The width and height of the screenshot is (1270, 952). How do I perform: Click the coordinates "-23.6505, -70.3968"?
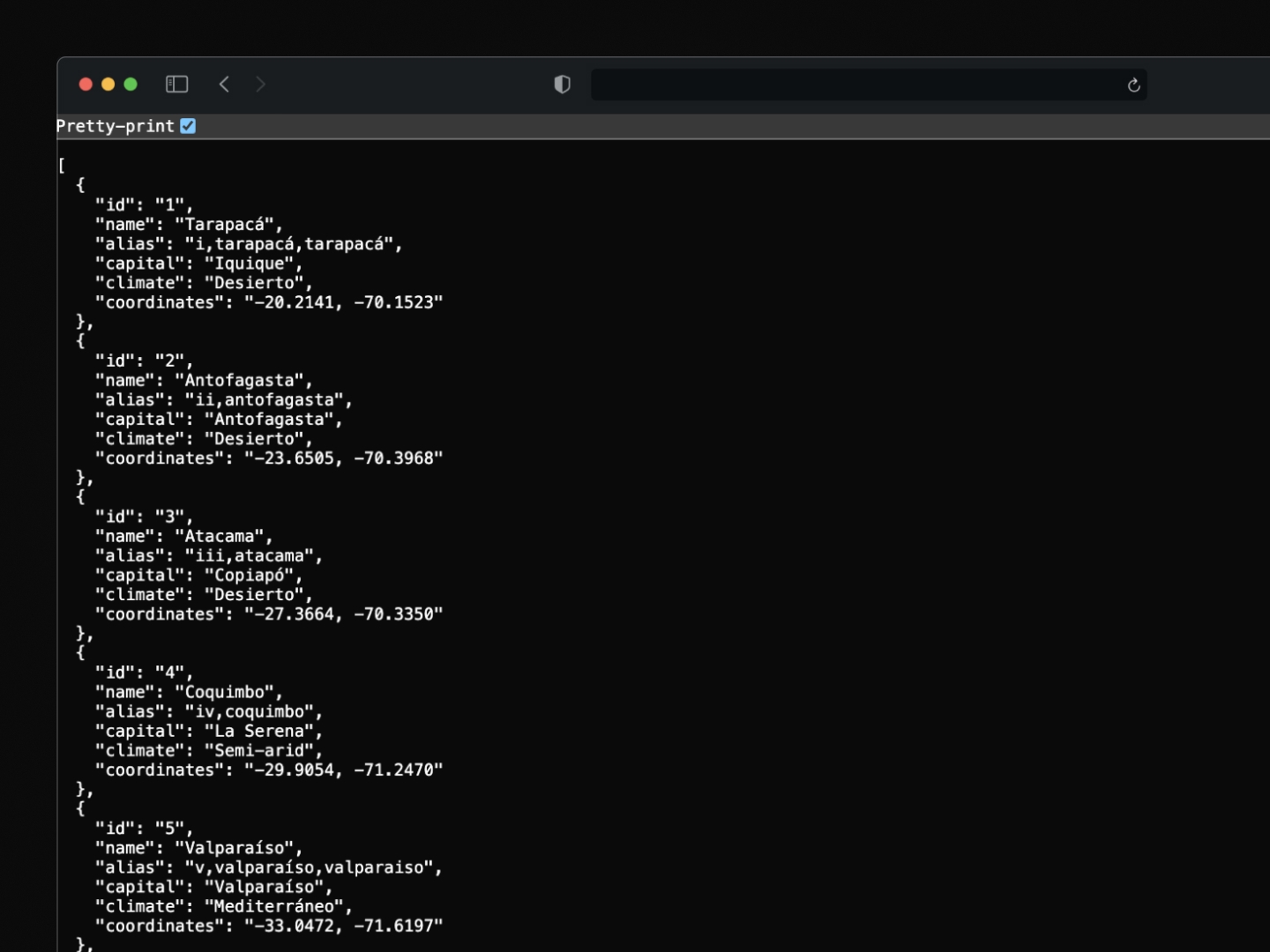[344, 458]
